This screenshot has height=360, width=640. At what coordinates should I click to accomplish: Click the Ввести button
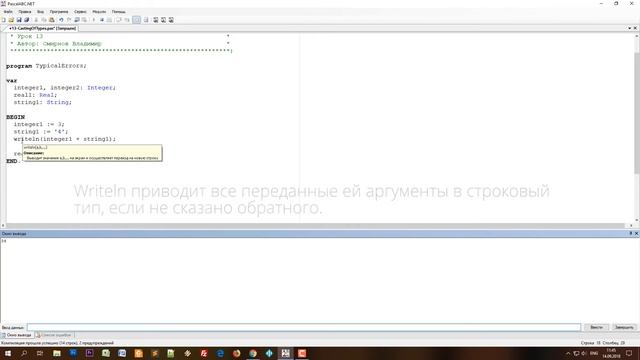596,327
